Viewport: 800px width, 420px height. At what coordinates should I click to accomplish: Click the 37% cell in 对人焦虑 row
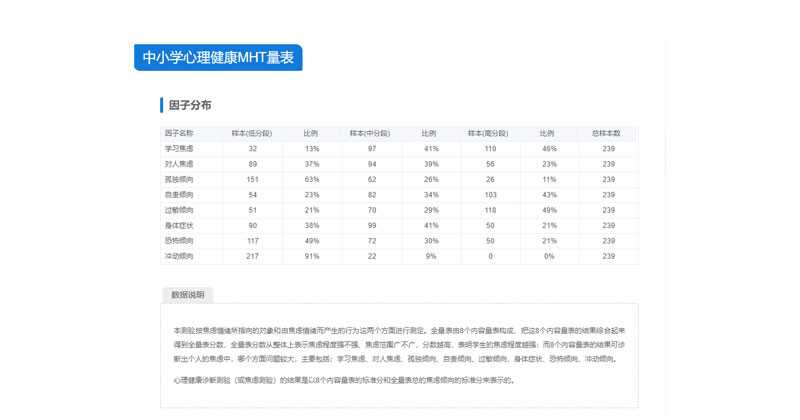[x=312, y=164]
